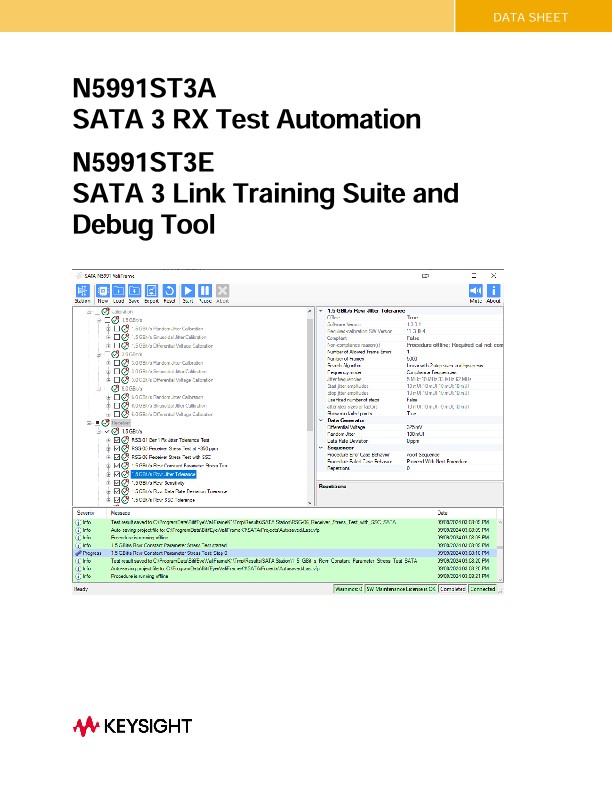Click the log panel vertical scrollbar
Image resolution: width=612 pixels, height=792 pixels.
pos(500,550)
